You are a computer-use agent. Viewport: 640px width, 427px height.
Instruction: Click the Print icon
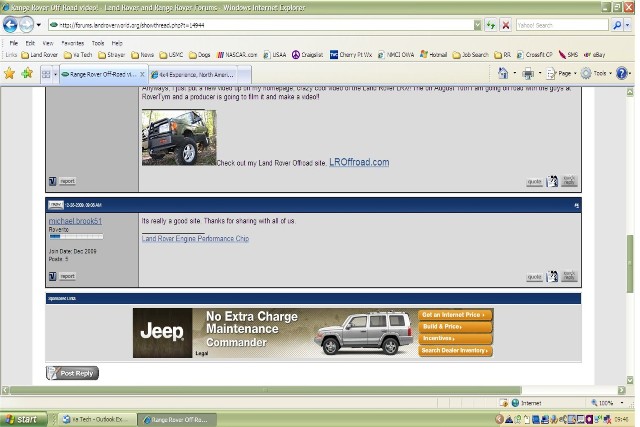(528, 73)
